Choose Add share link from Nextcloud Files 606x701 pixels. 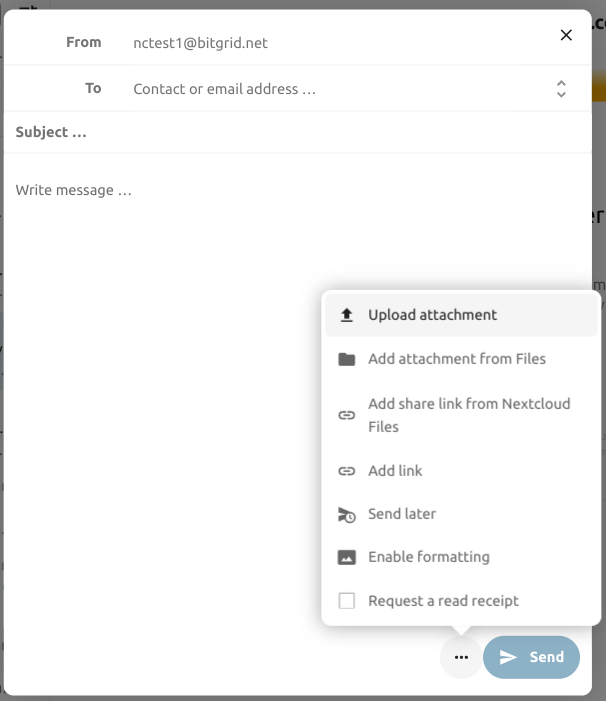(468, 415)
